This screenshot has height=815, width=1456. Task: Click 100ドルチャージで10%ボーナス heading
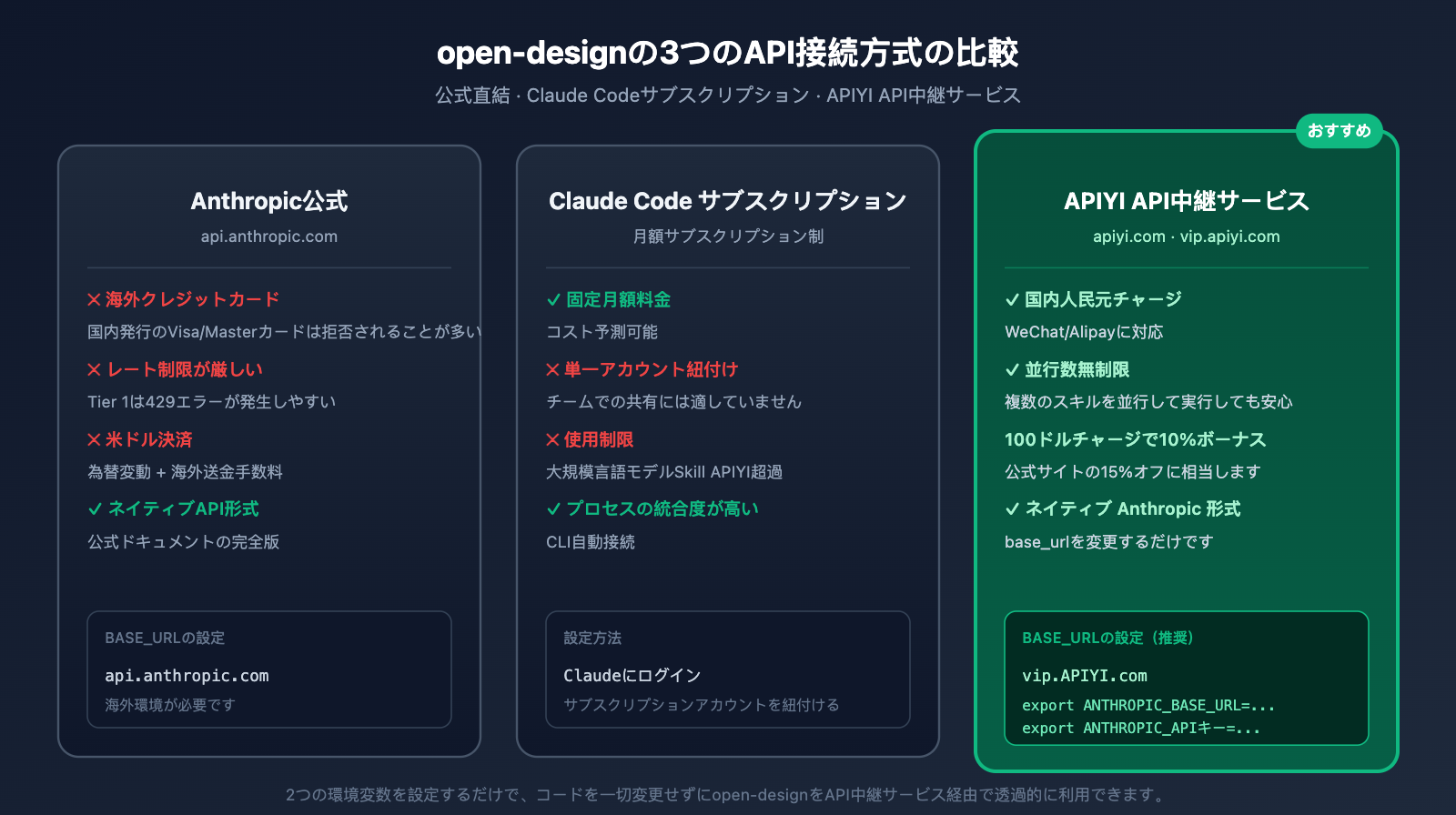(1136, 440)
